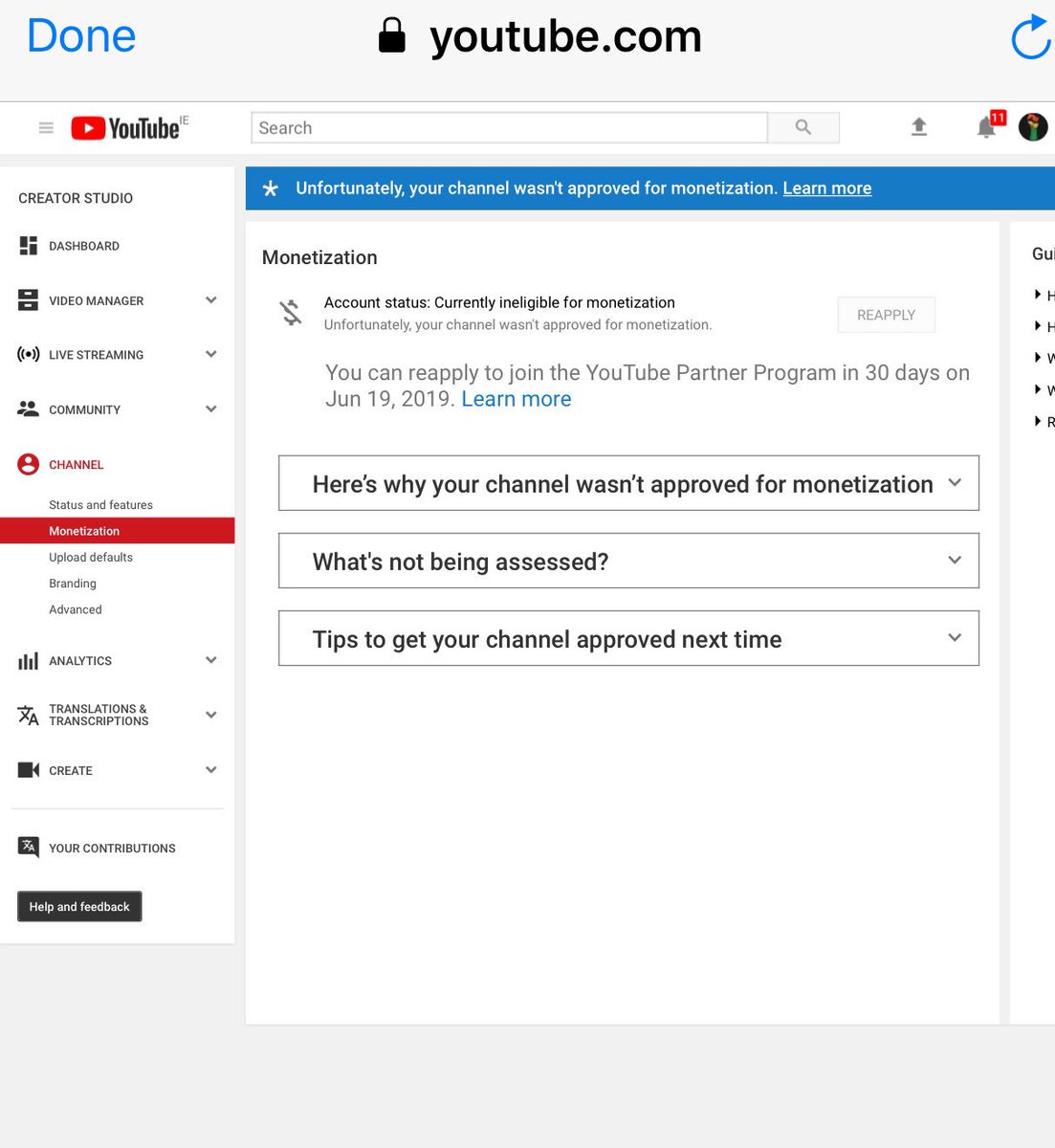The width and height of the screenshot is (1055, 1148).
Task: Click the Create camera icon
Action: point(29,770)
